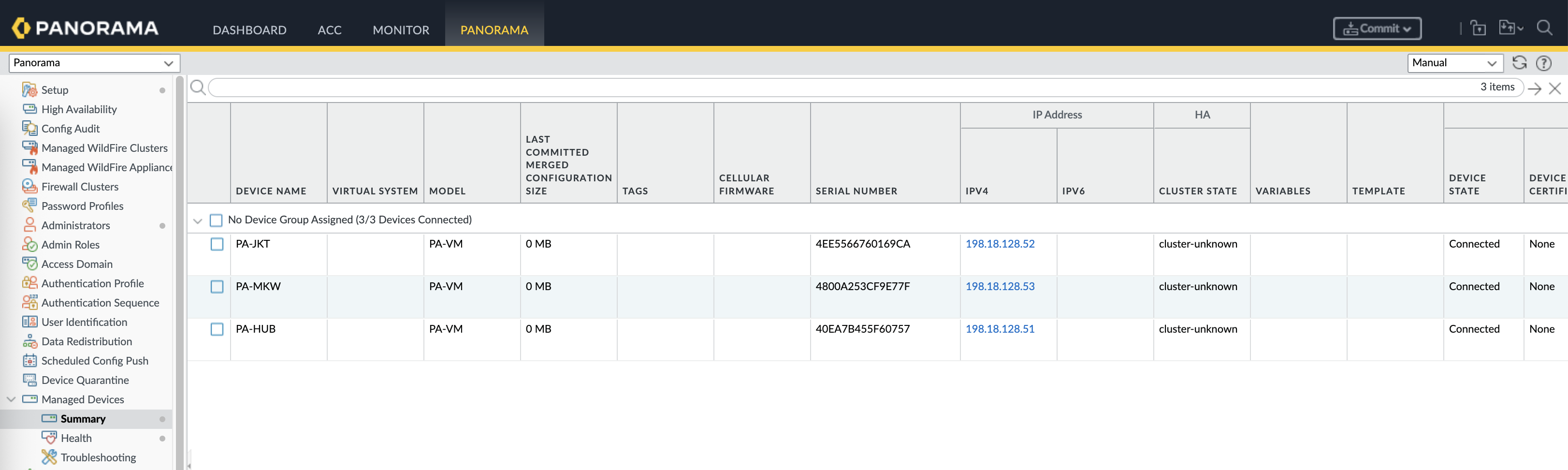The width and height of the screenshot is (1568, 470).
Task: Go to the DASHBOARD tab
Action: pyautogui.click(x=249, y=30)
